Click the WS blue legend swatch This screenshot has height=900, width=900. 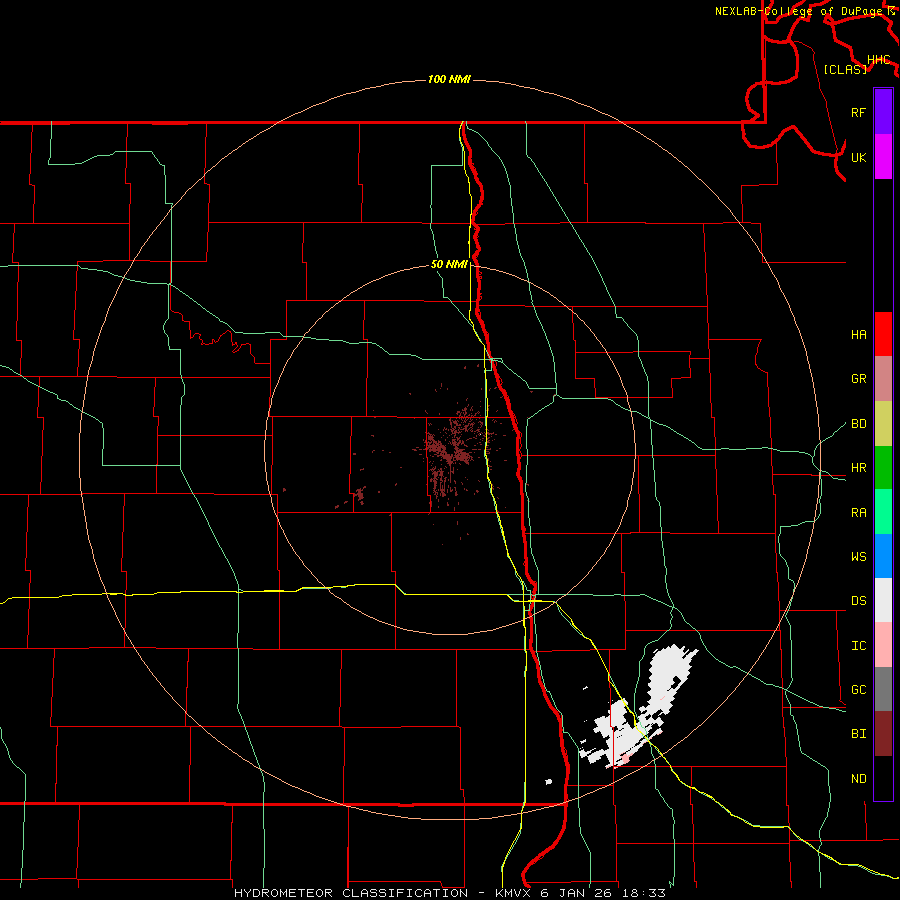click(x=883, y=556)
